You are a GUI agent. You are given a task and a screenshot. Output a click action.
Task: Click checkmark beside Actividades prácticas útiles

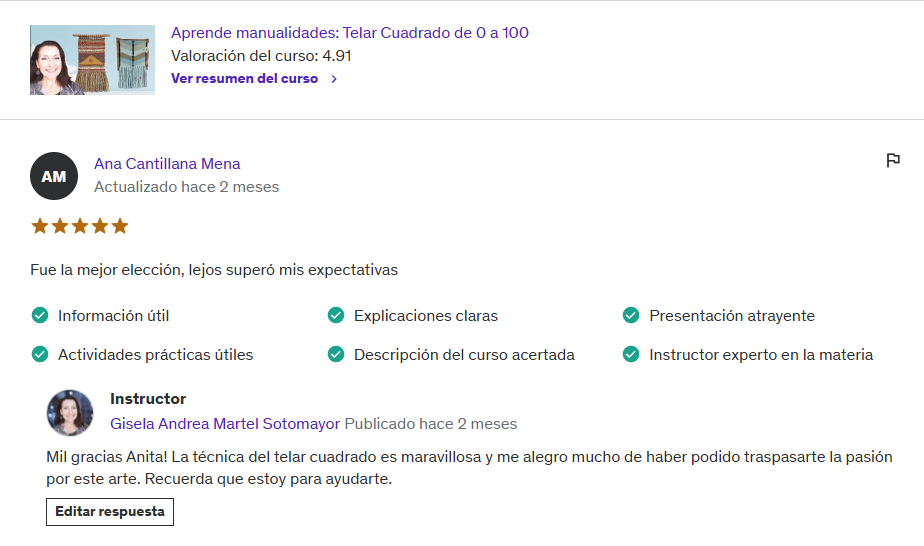[40, 354]
